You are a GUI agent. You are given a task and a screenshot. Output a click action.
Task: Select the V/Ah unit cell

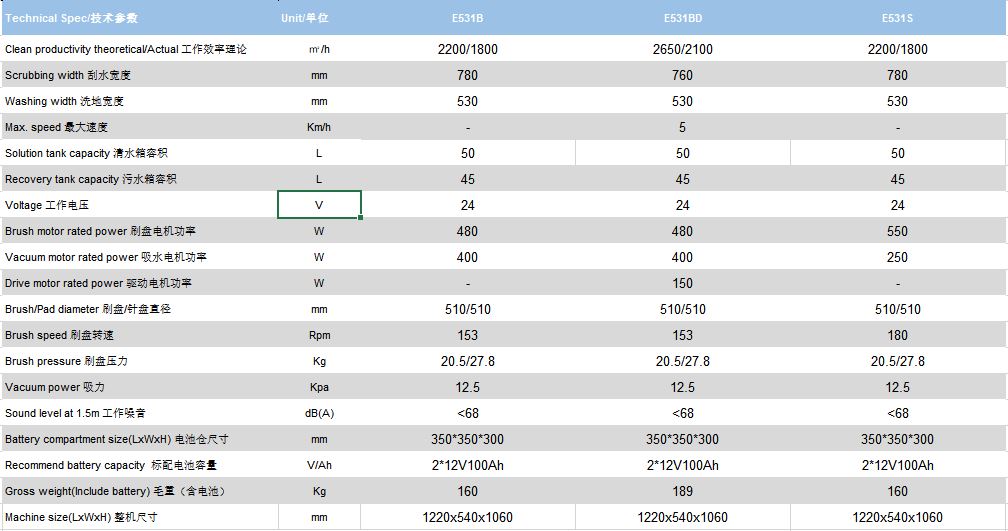pyautogui.click(x=319, y=465)
